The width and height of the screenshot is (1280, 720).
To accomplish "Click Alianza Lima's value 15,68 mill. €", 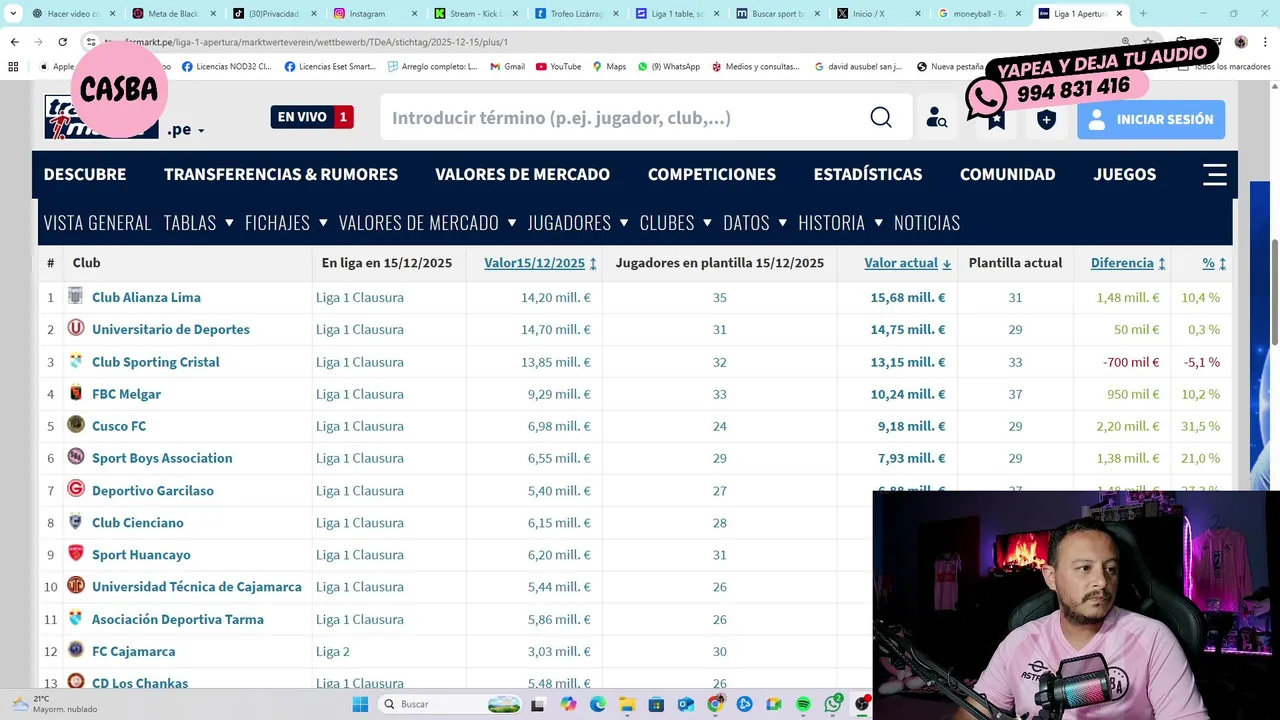I will click(x=908, y=297).
